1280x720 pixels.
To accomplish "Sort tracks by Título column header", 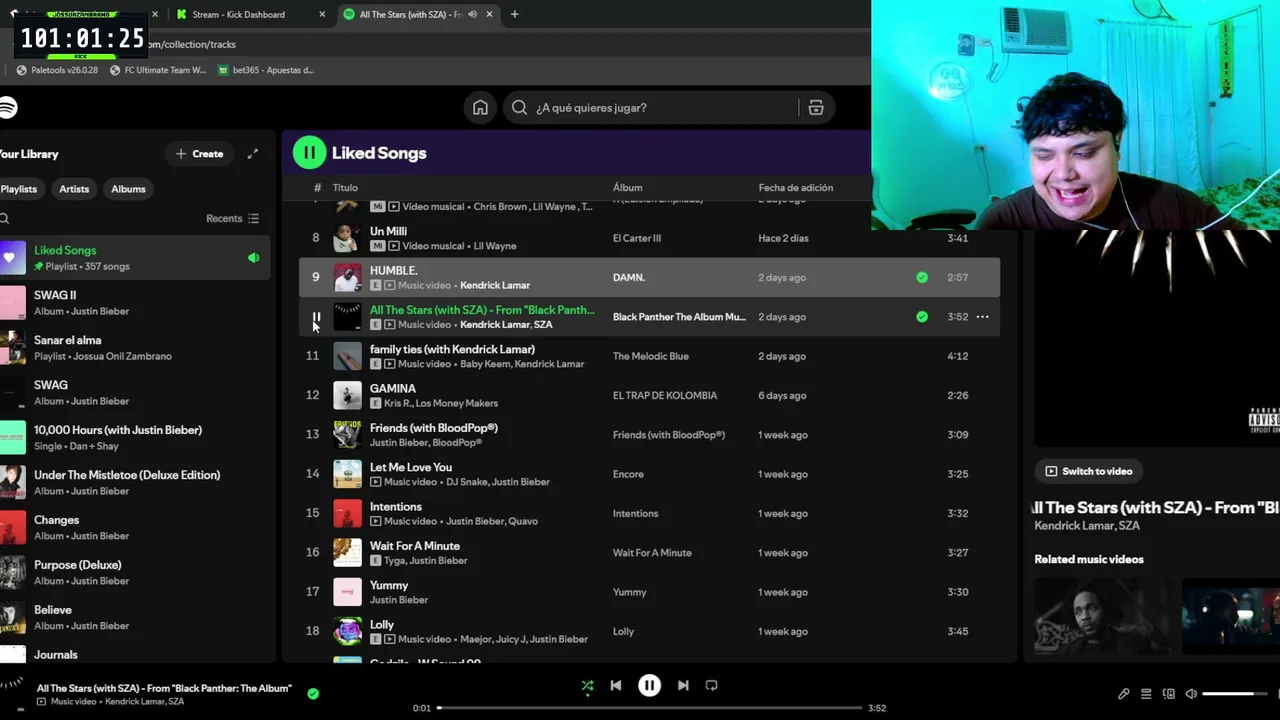I will click(345, 188).
